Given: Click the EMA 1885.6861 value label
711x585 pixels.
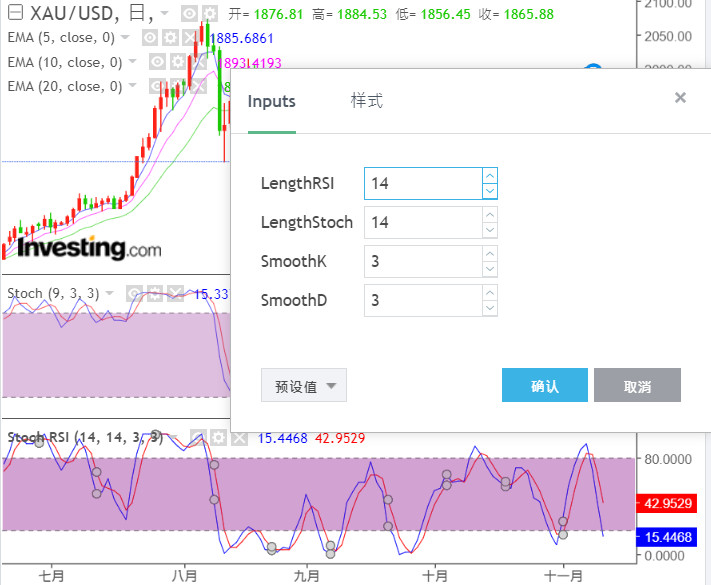Looking at the screenshot, I should [x=242, y=38].
